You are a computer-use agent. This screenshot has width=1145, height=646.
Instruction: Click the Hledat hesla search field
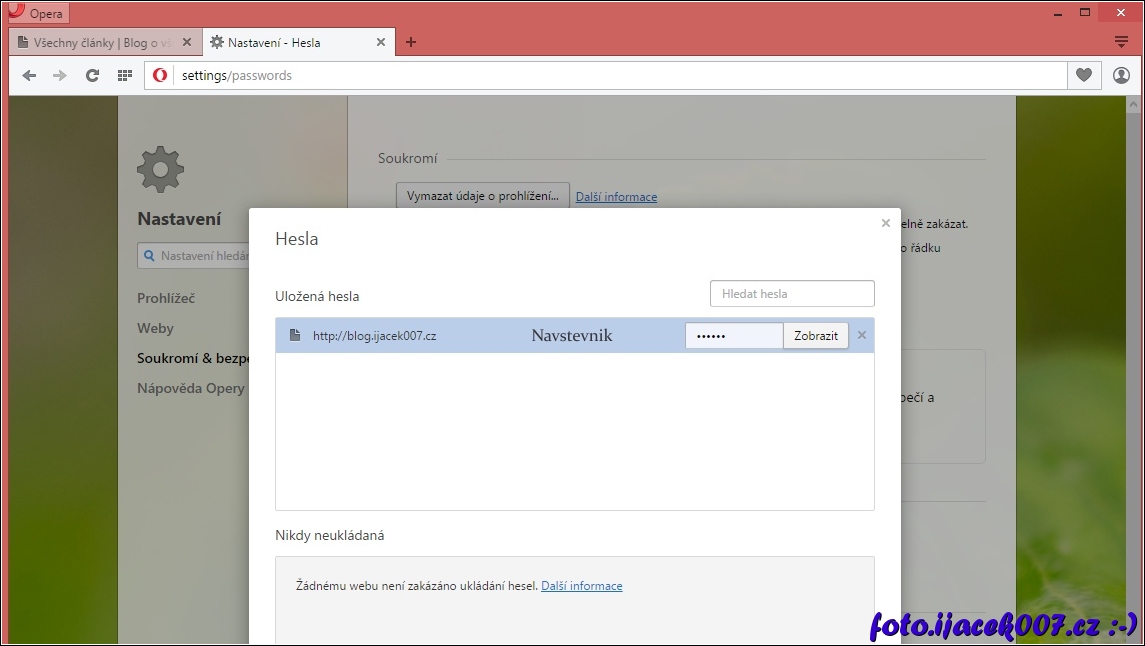tap(791, 294)
